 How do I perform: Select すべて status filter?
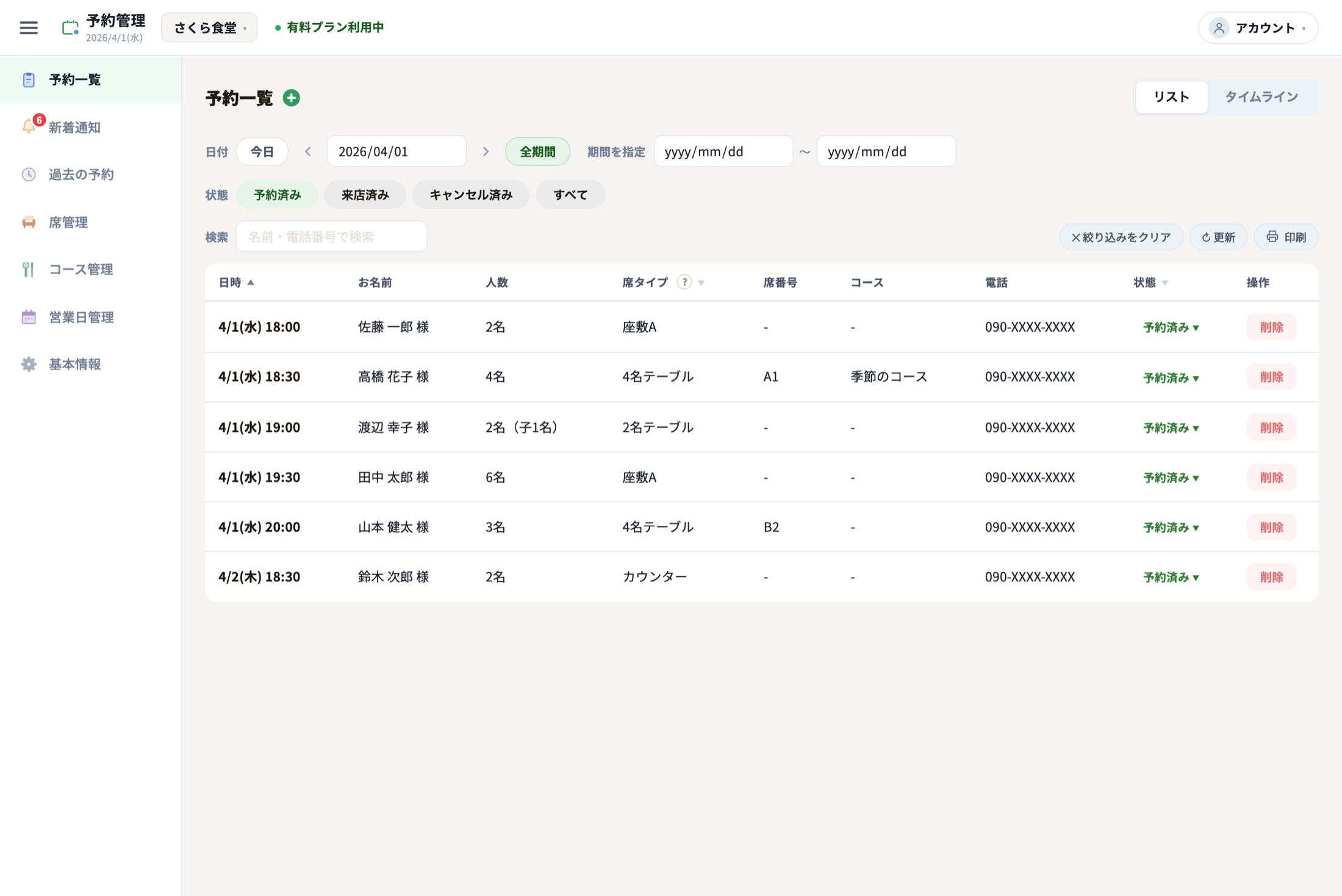click(x=570, y=195)
